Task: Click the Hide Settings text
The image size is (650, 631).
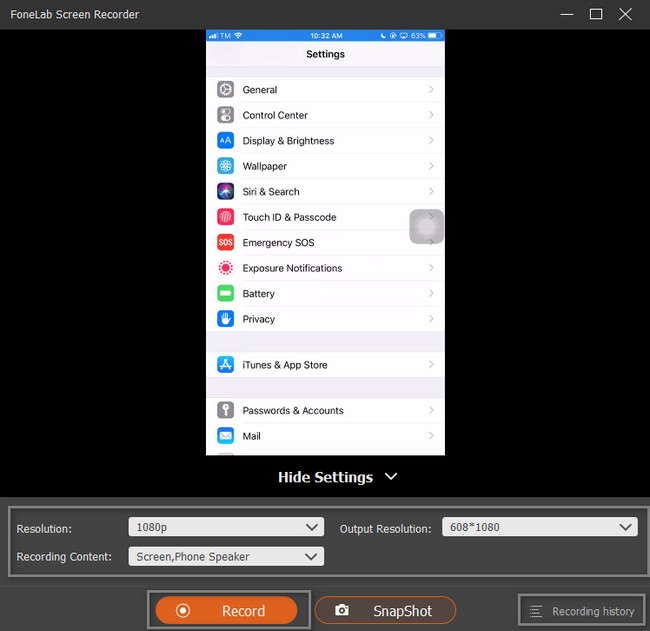Action: point(325,477)
